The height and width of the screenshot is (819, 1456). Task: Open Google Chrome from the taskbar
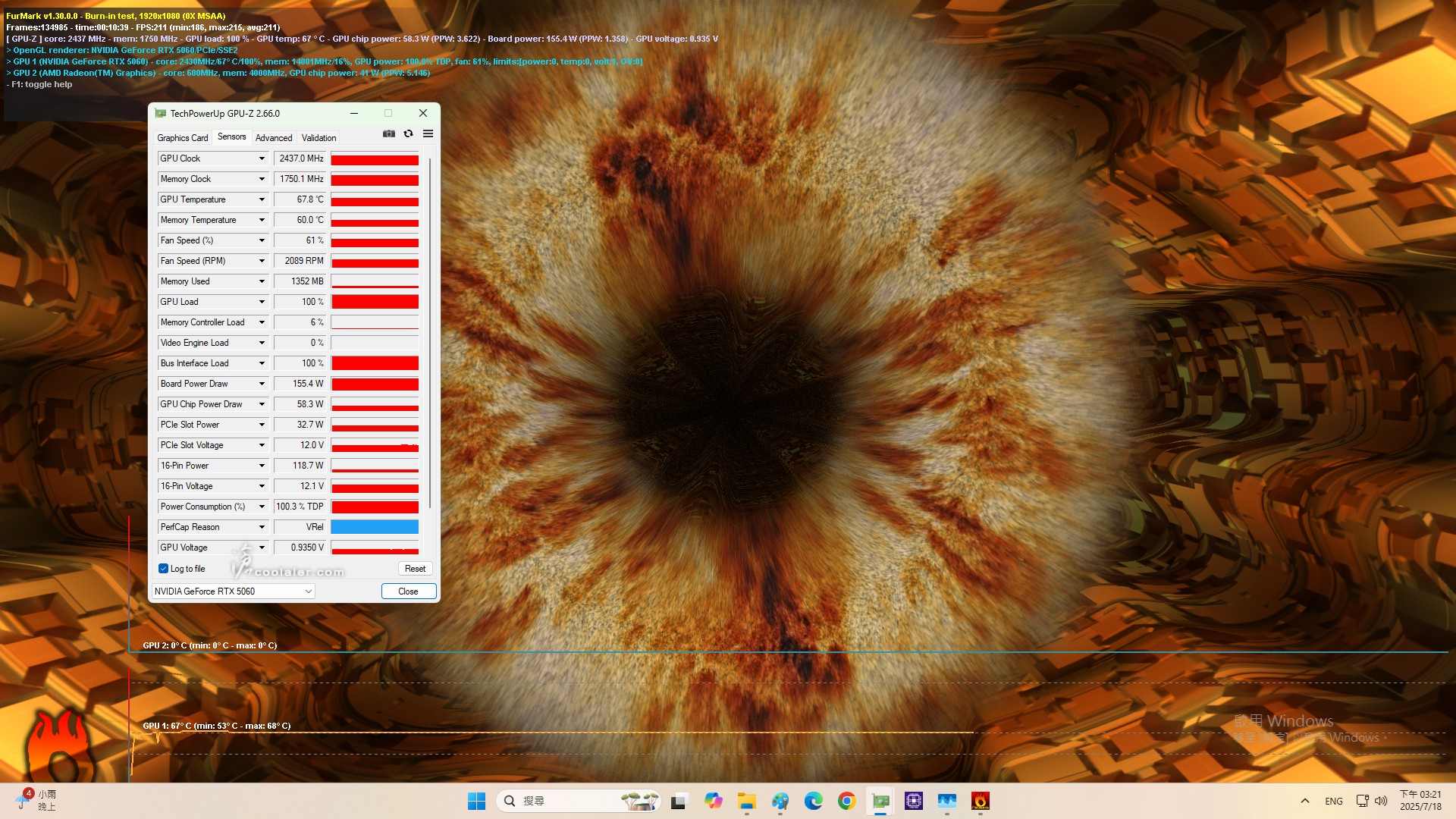tap(847, 801)
